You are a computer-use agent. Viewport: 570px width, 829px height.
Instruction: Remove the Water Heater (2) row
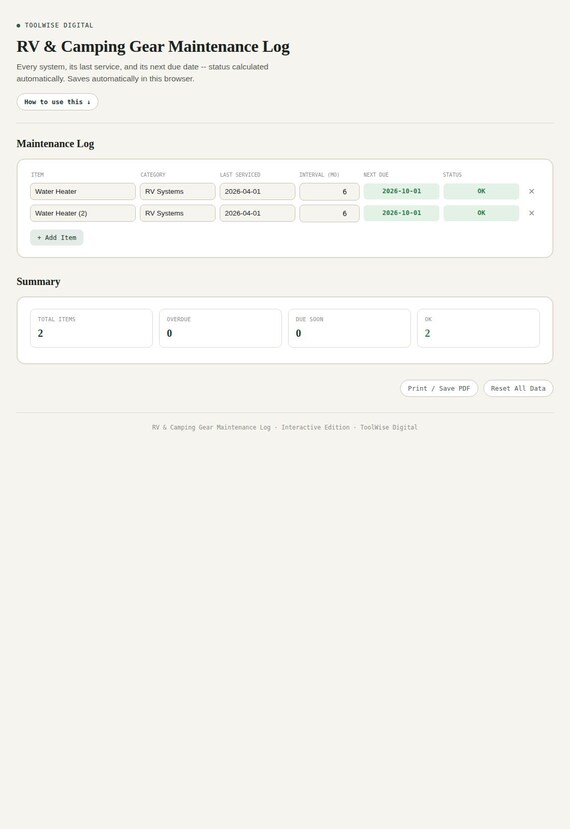tap(531, 213)
